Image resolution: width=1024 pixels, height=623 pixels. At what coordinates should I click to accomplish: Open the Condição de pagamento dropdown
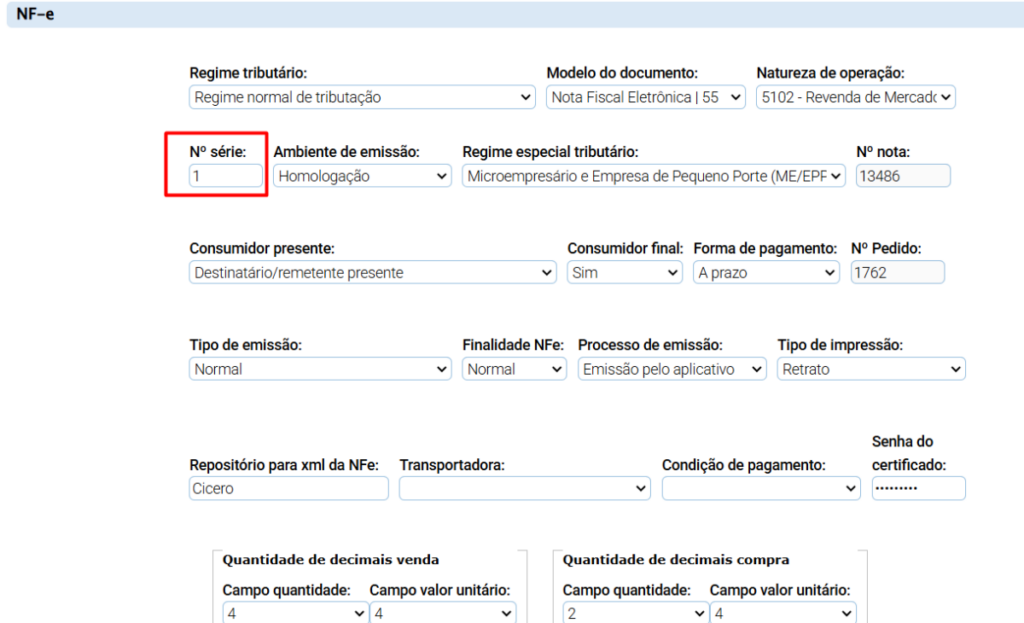pyautogui.click(x=761, y=488)
